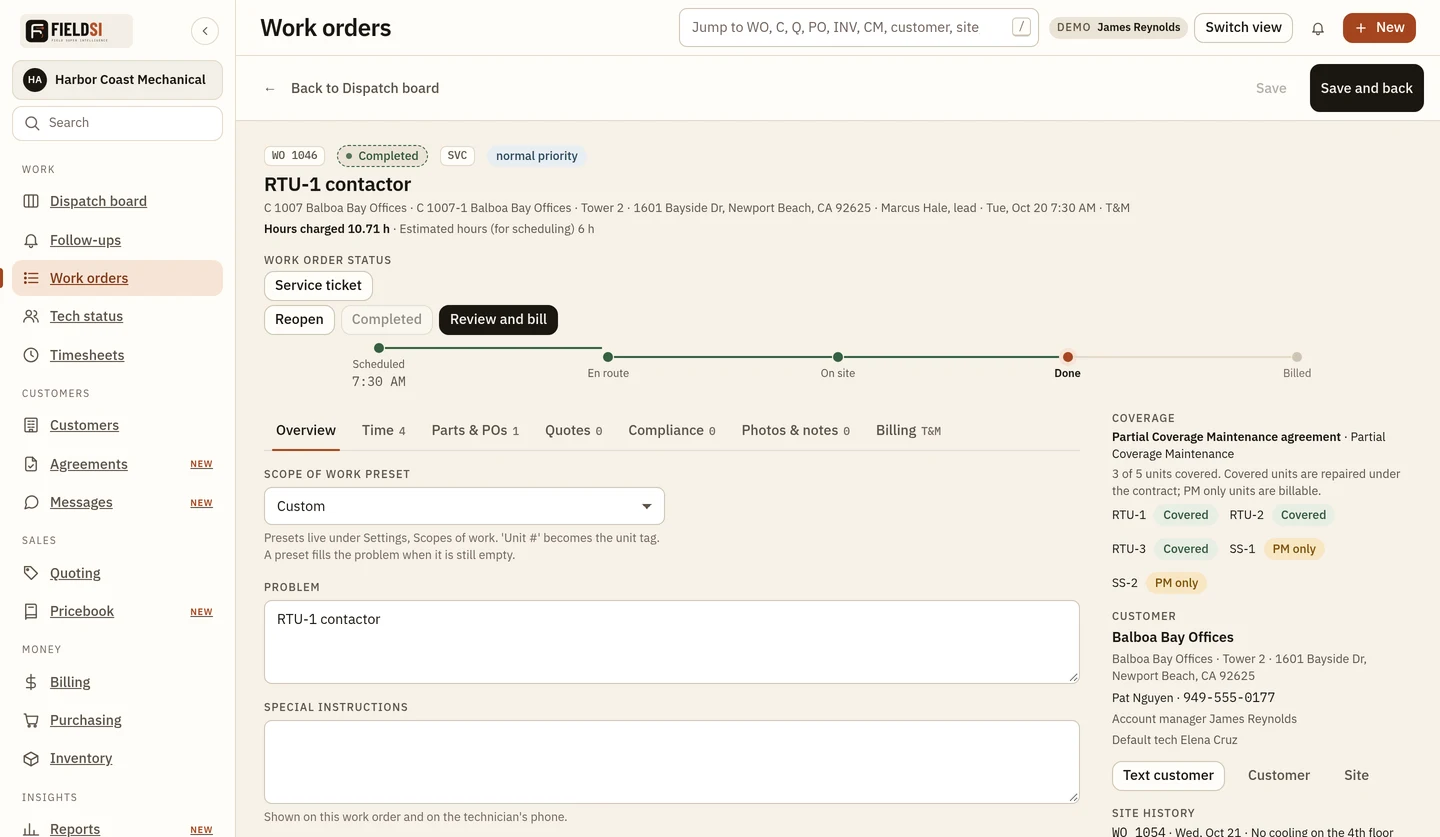Click the Purchasing cart icon
Viewport: 1440px width, 837px height.
click(31, 720)
